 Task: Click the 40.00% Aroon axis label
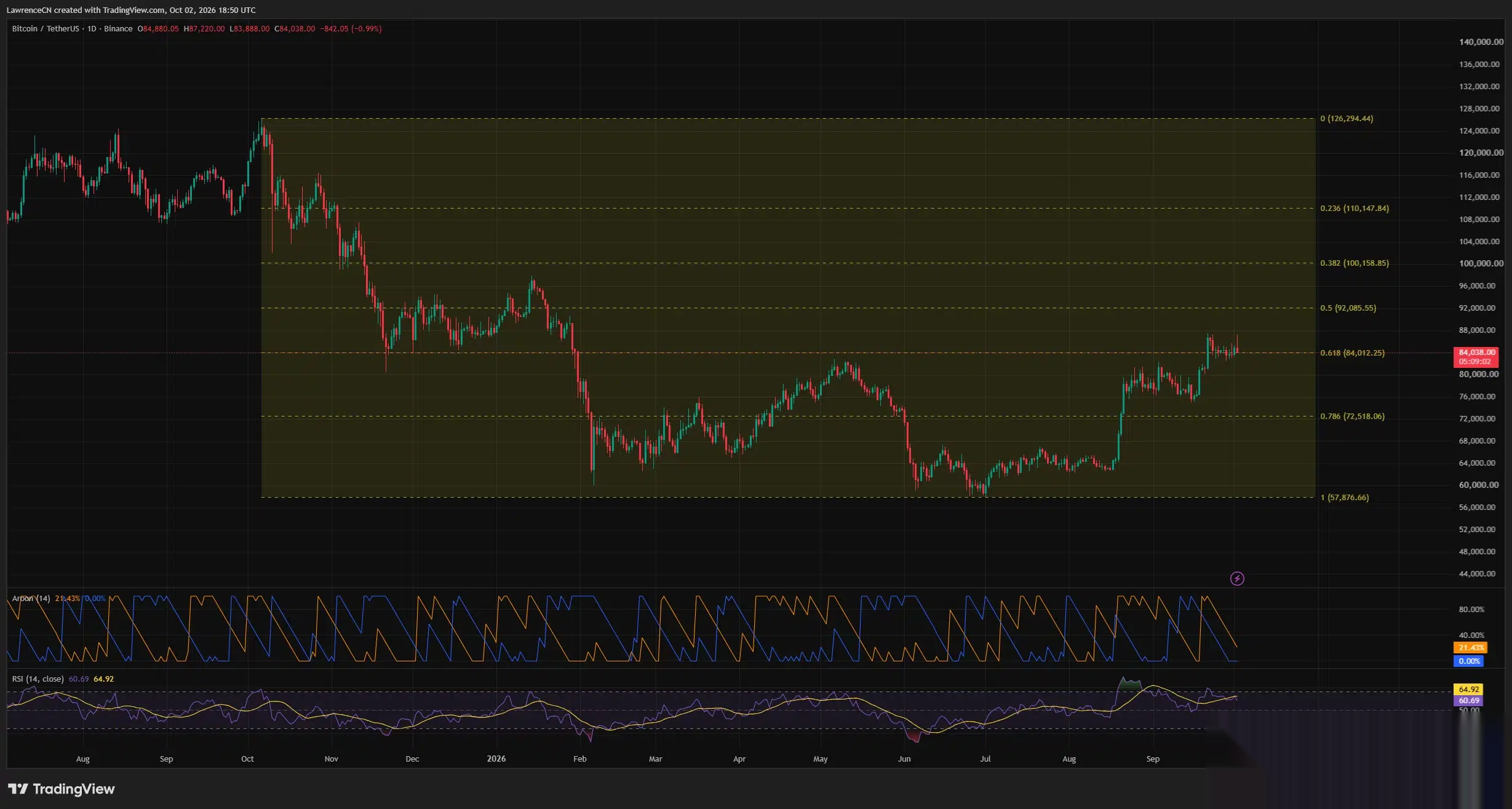pyautogui.click(x=1471, y=635)
